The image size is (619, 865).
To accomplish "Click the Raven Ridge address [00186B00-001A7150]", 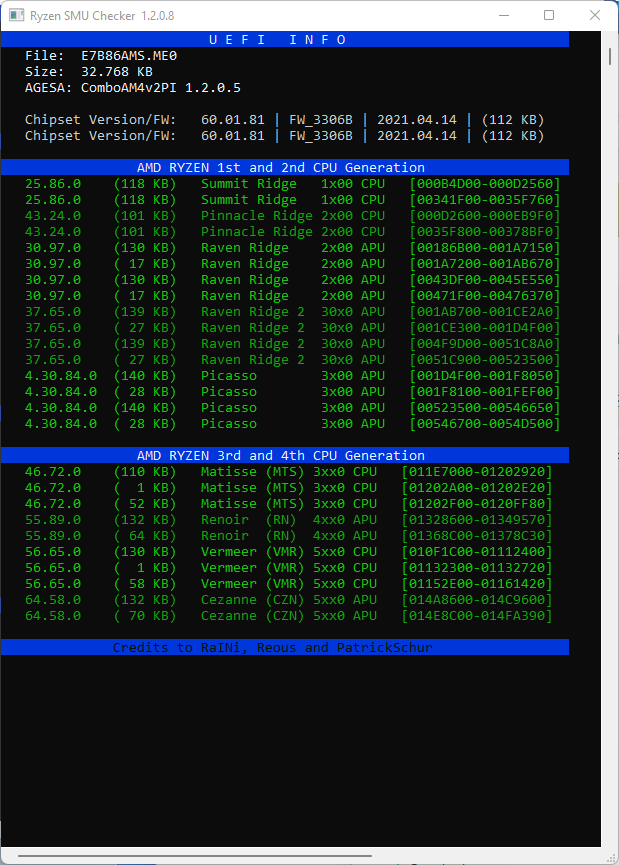I will pyautogui.click(x=485, y=248).
